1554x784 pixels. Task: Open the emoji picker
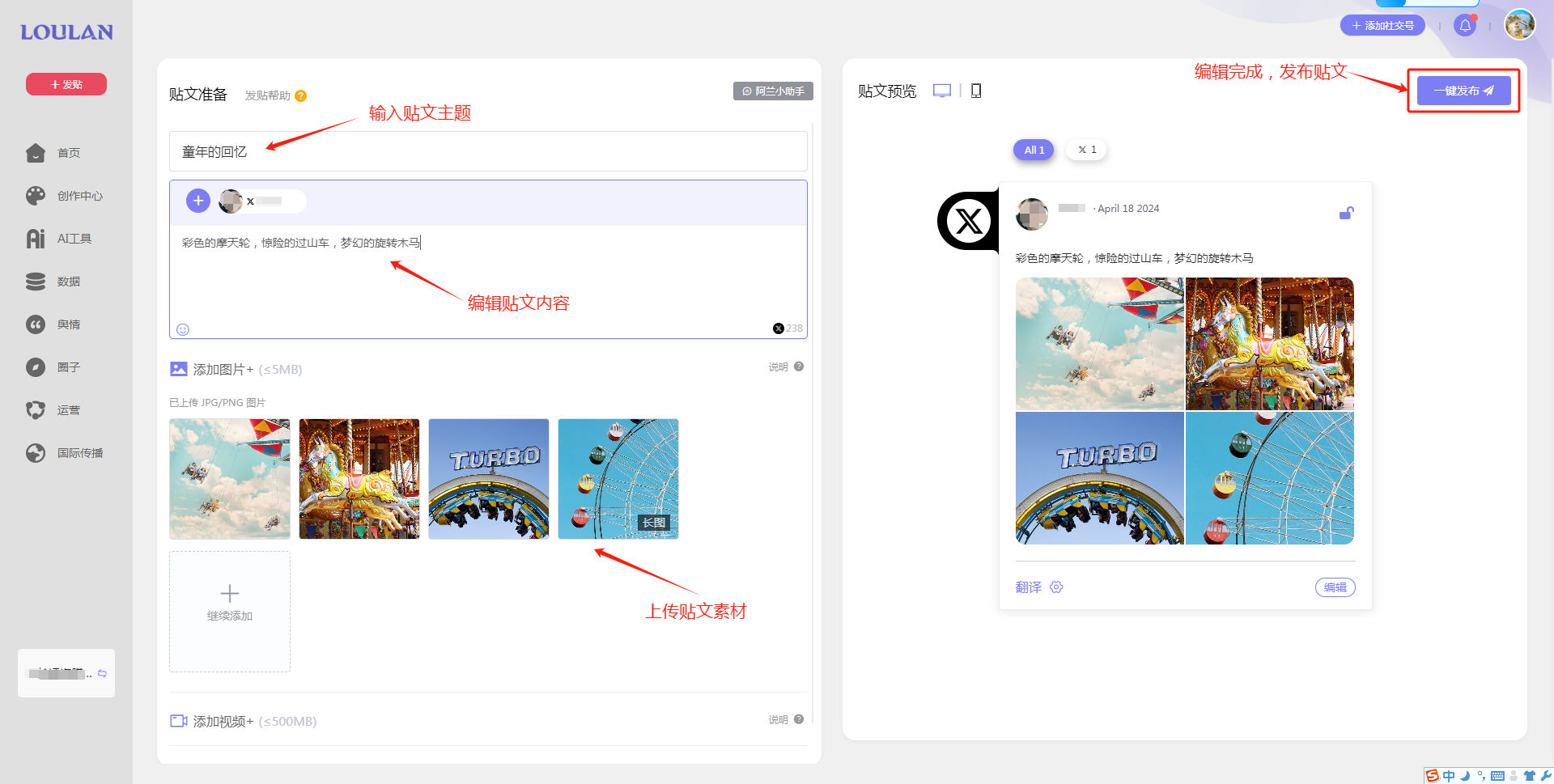183,329
